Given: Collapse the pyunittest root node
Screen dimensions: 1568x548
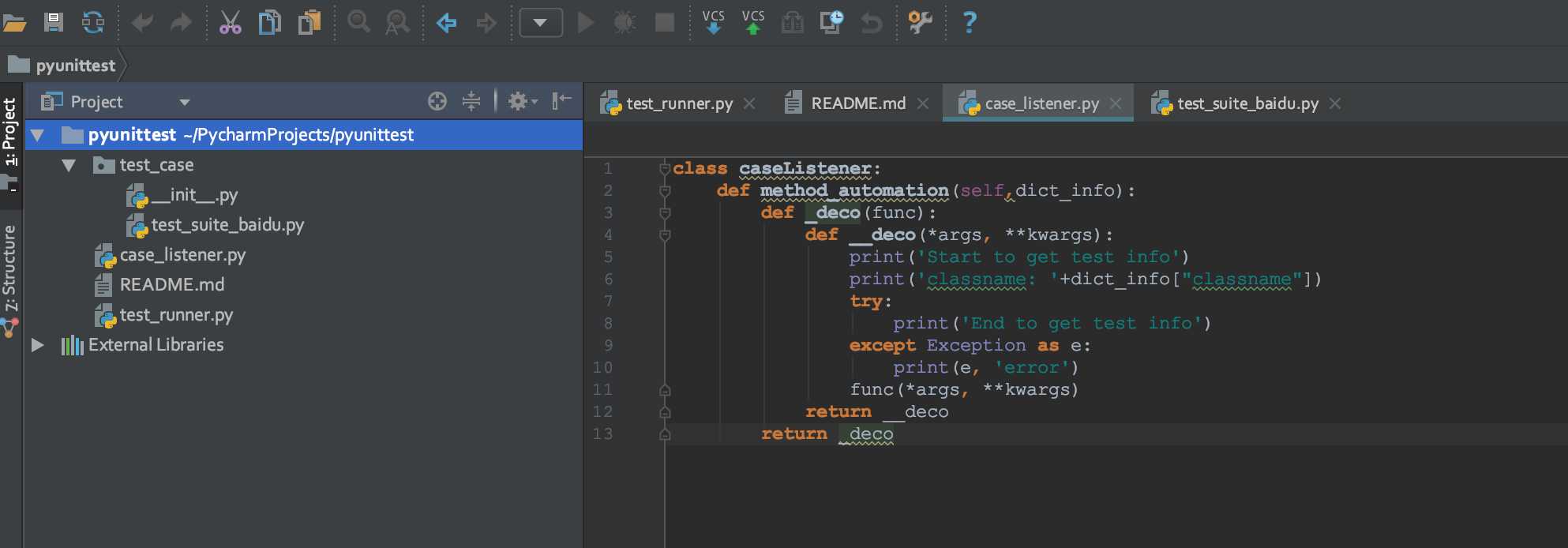Looking at the screenshot, I should pyautogui.click(x=37, y=135).
